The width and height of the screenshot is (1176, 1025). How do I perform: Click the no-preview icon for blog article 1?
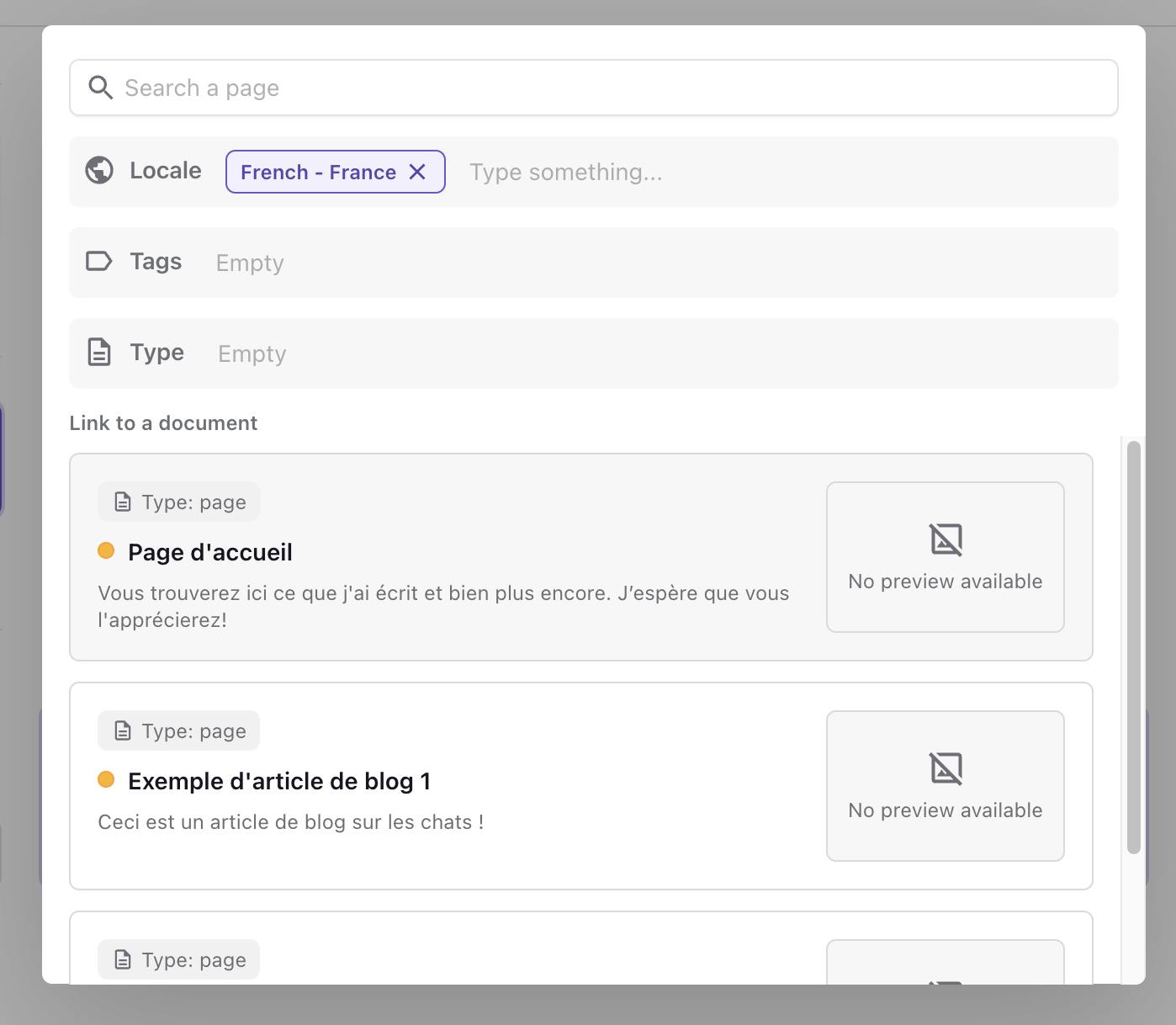(x=946, y=768)
